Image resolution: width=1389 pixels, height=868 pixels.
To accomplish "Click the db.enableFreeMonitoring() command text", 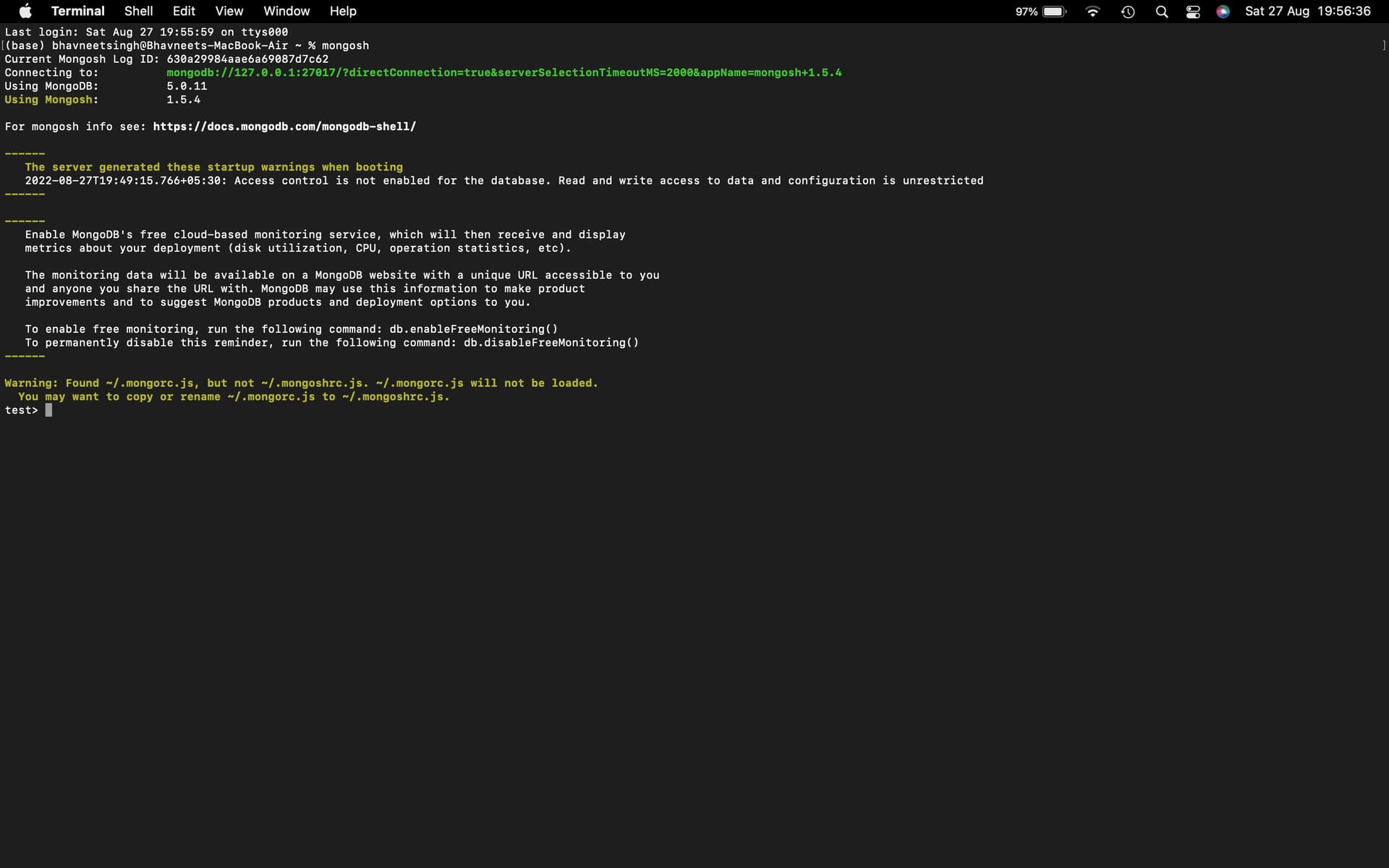I will pyautogui.click(x=473, y=329).
